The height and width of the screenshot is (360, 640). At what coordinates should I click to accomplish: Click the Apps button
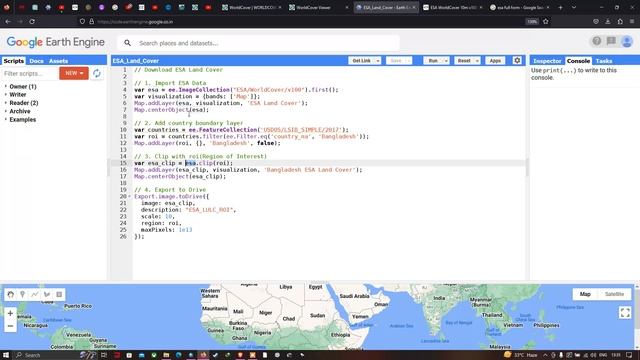pyautogui.click(x=495, y=61)
